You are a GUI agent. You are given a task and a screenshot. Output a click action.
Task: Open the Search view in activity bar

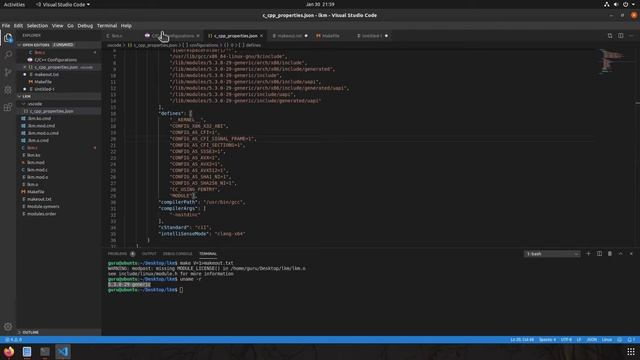8,55
